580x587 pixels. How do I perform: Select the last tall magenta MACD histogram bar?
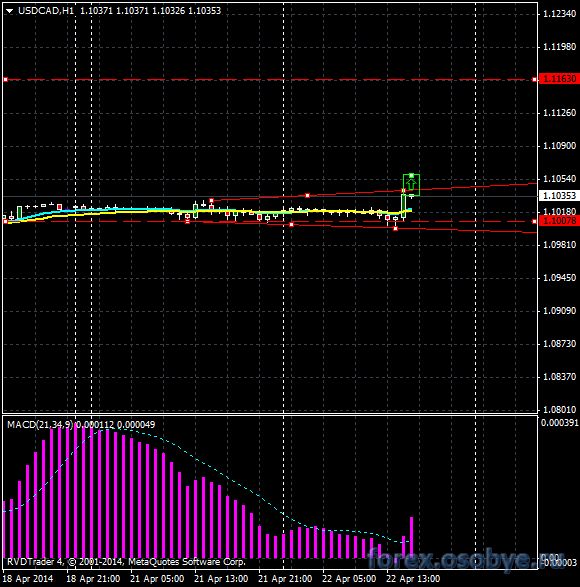[412, 537]
